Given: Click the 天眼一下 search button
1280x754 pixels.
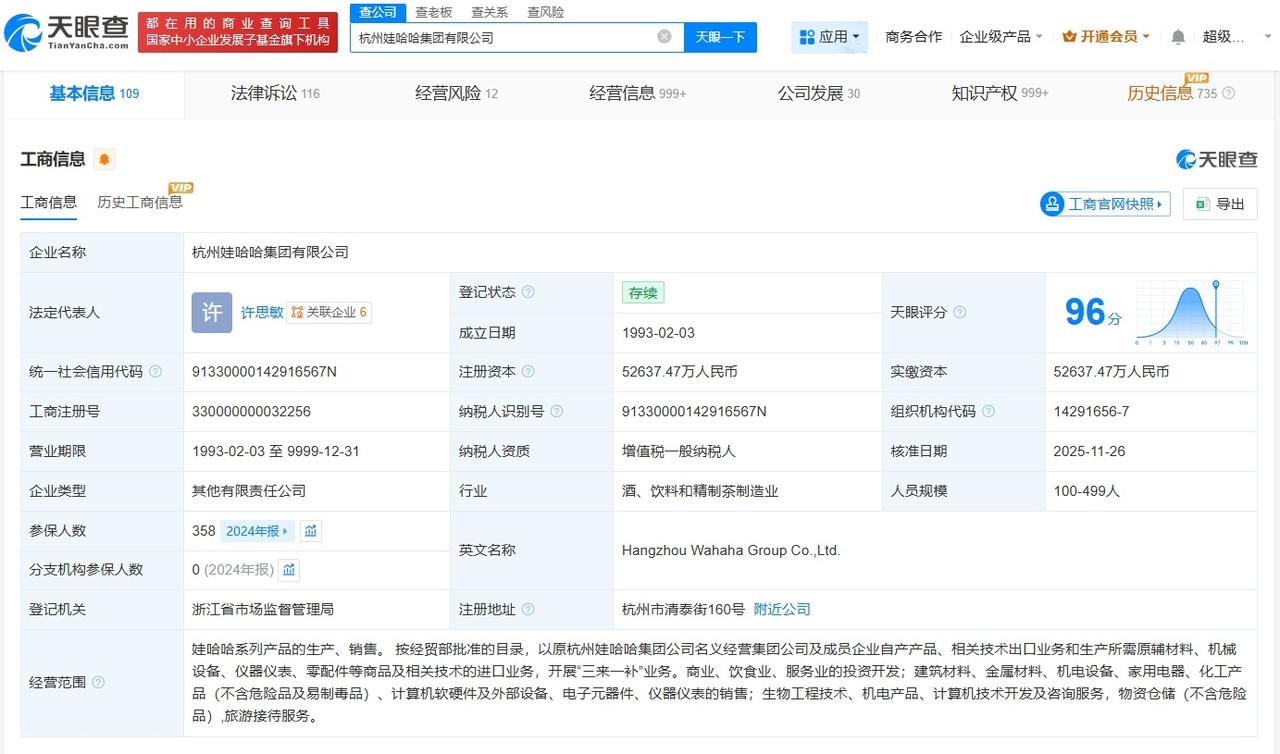Looking at the screenshot, I should (x=720, y=37).
